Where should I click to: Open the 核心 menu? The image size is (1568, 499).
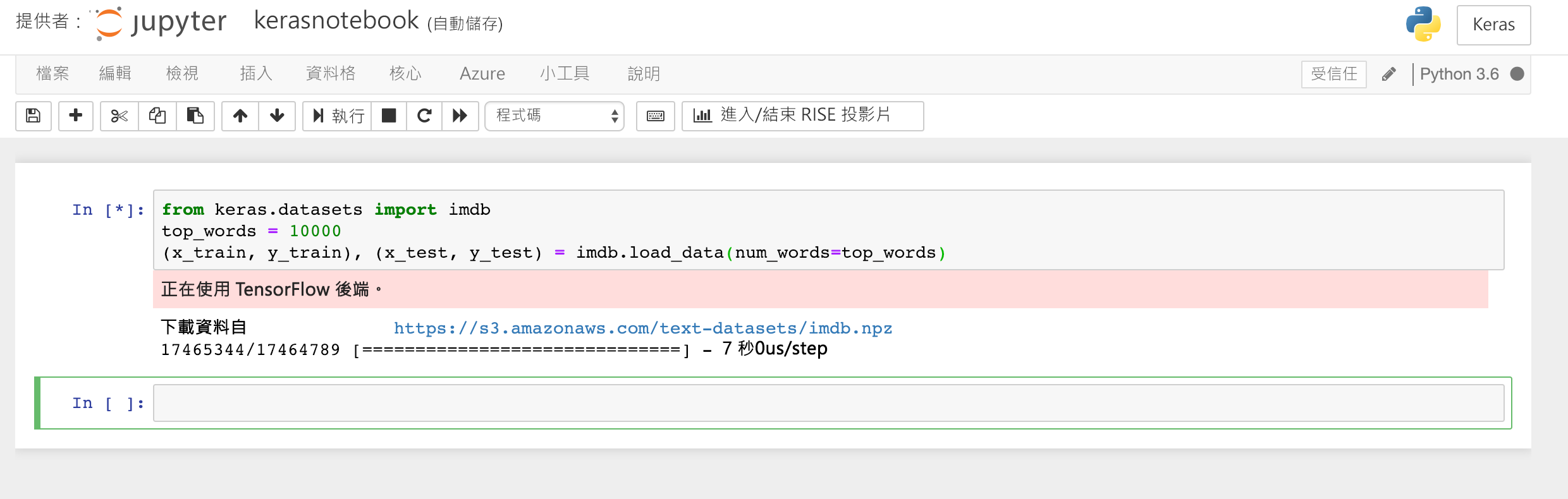click(x=405, y=74)
